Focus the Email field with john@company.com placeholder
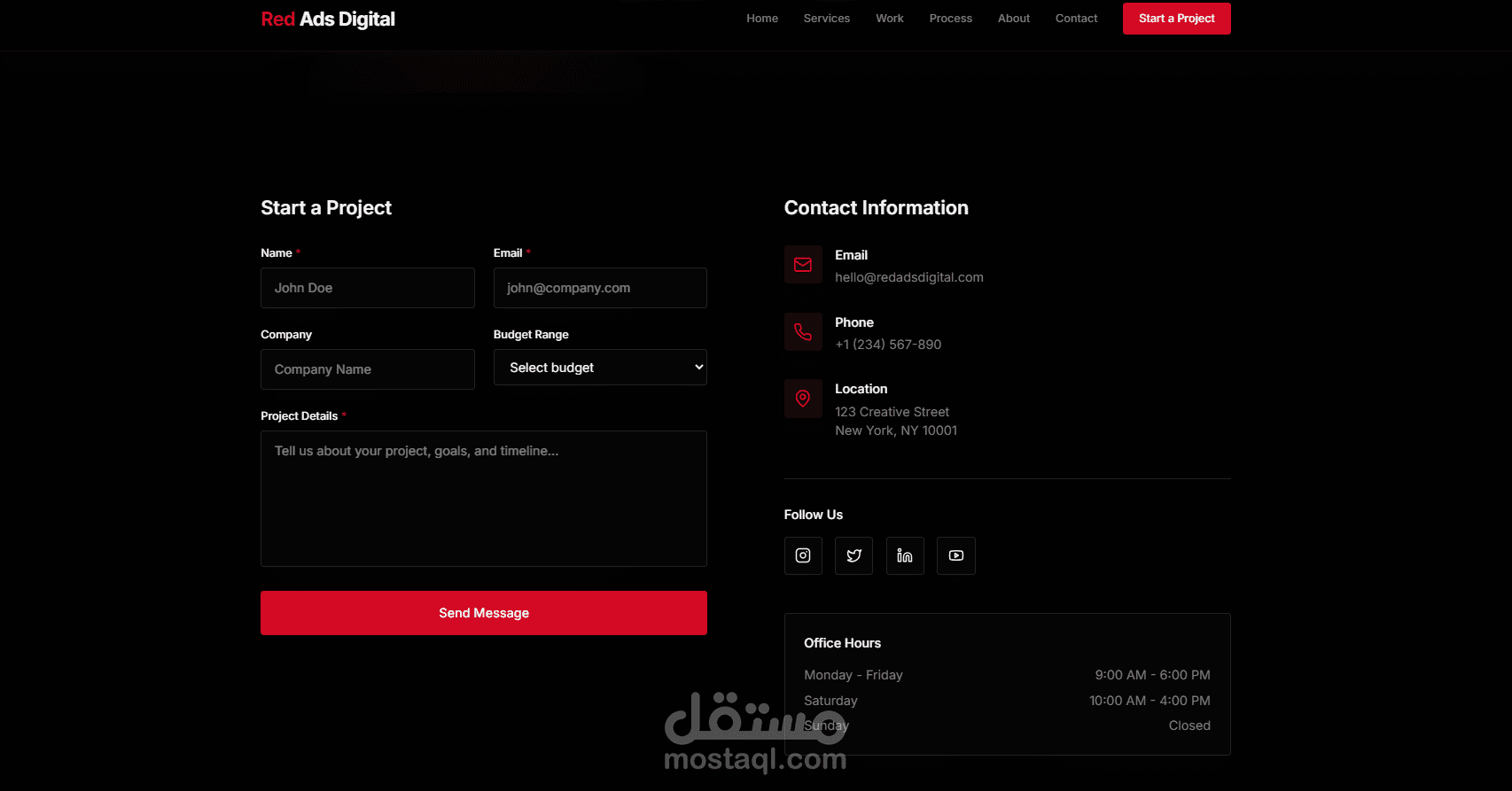Viewport: 1512px width, 791px height. coord(600,288)
